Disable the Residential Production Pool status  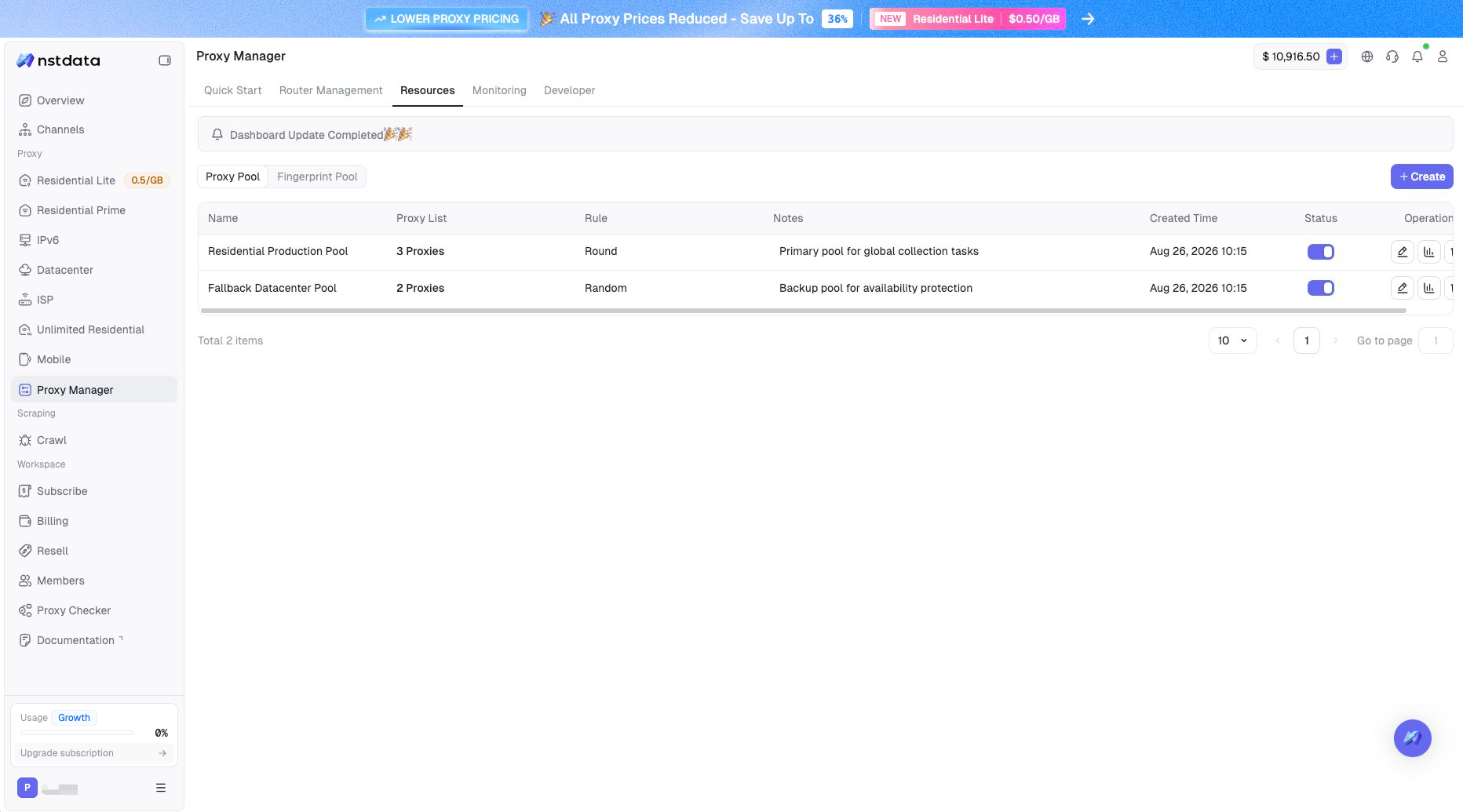1320,252
